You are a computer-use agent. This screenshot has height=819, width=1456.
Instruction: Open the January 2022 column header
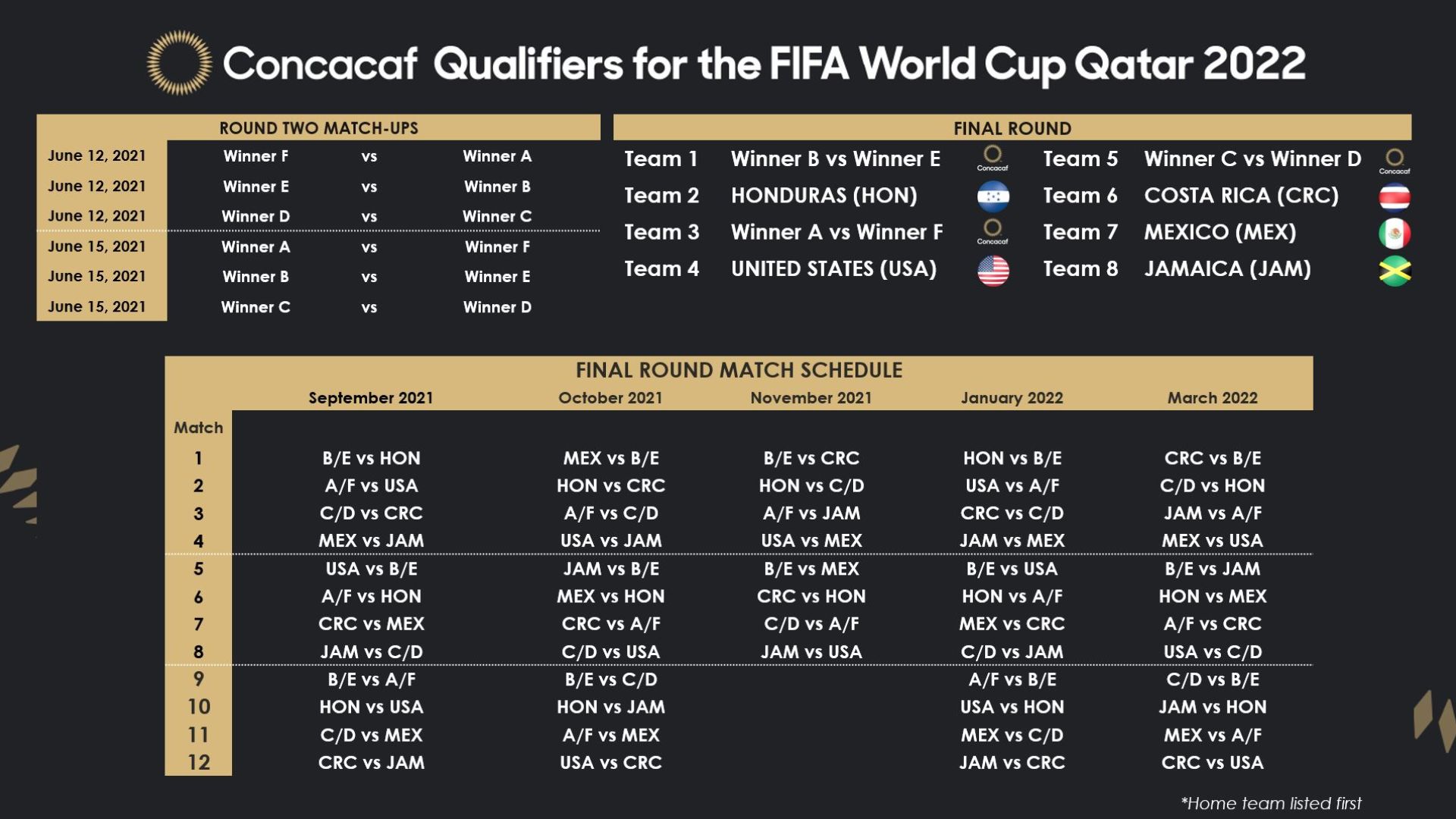point(1012,397)
